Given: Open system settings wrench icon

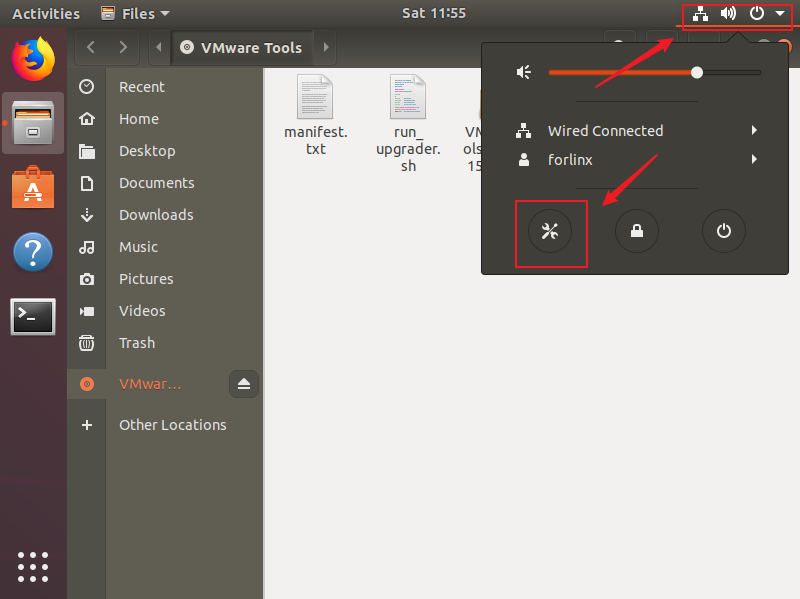Looking at the screenshot, I should (550, 232).
